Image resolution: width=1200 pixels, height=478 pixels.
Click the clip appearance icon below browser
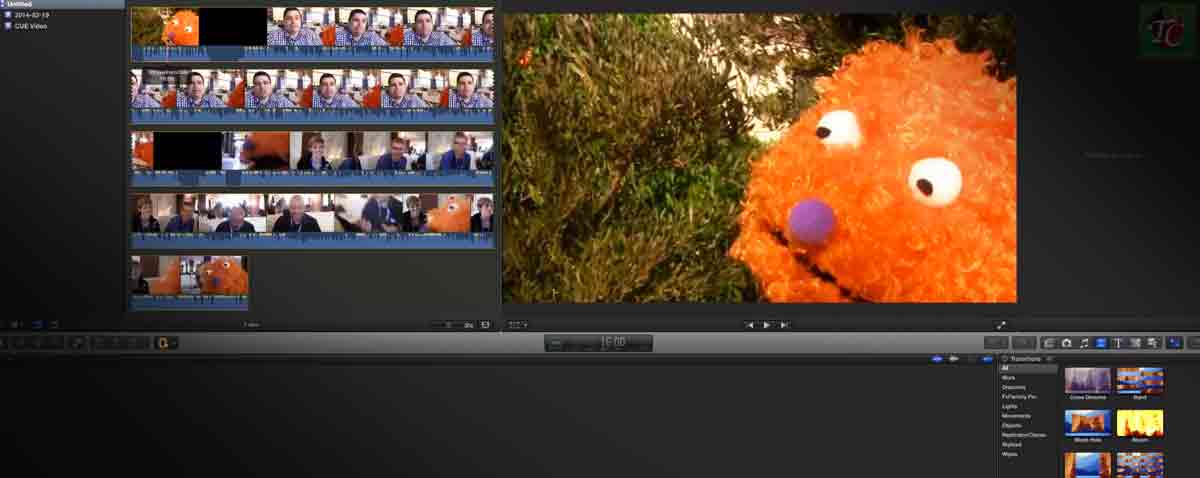coord(486,325)
